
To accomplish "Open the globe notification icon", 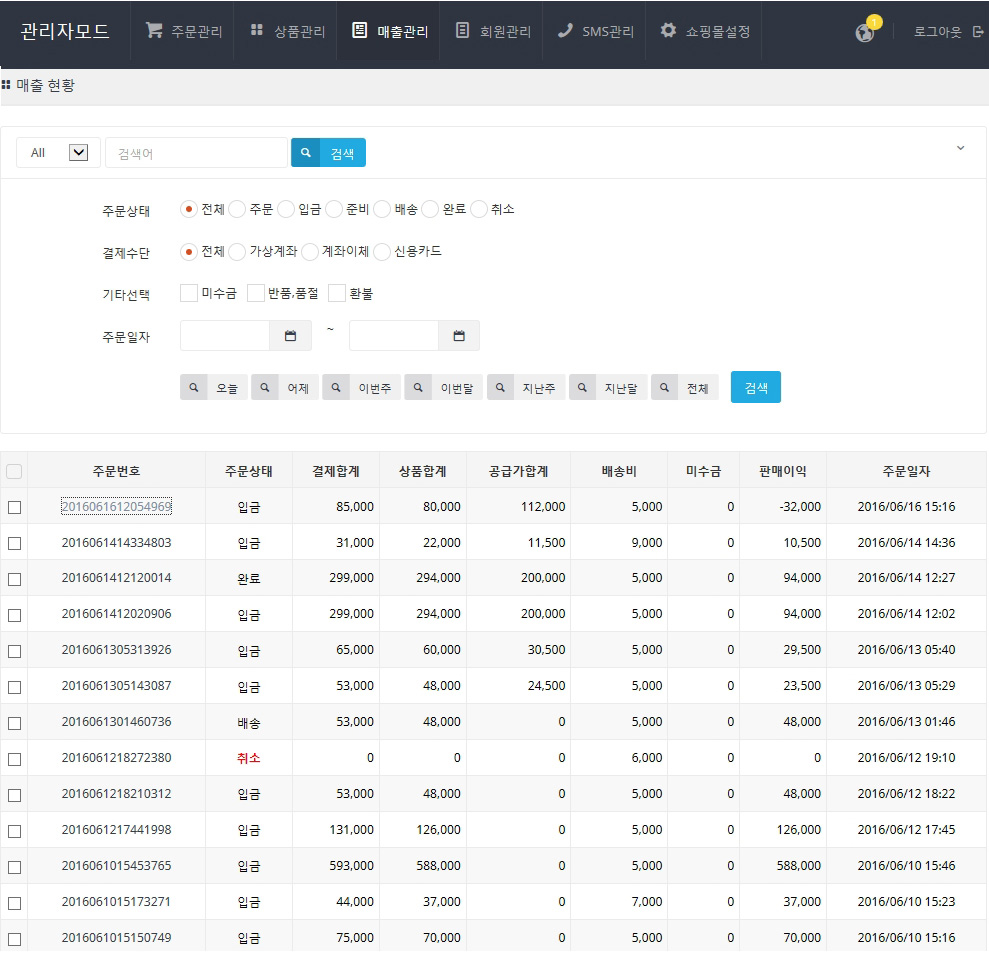I will coord(865,32).
